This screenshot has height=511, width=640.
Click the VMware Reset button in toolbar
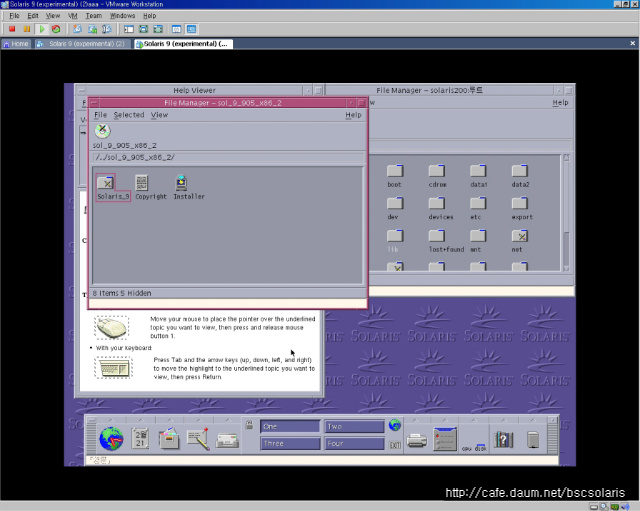point(56,29)
